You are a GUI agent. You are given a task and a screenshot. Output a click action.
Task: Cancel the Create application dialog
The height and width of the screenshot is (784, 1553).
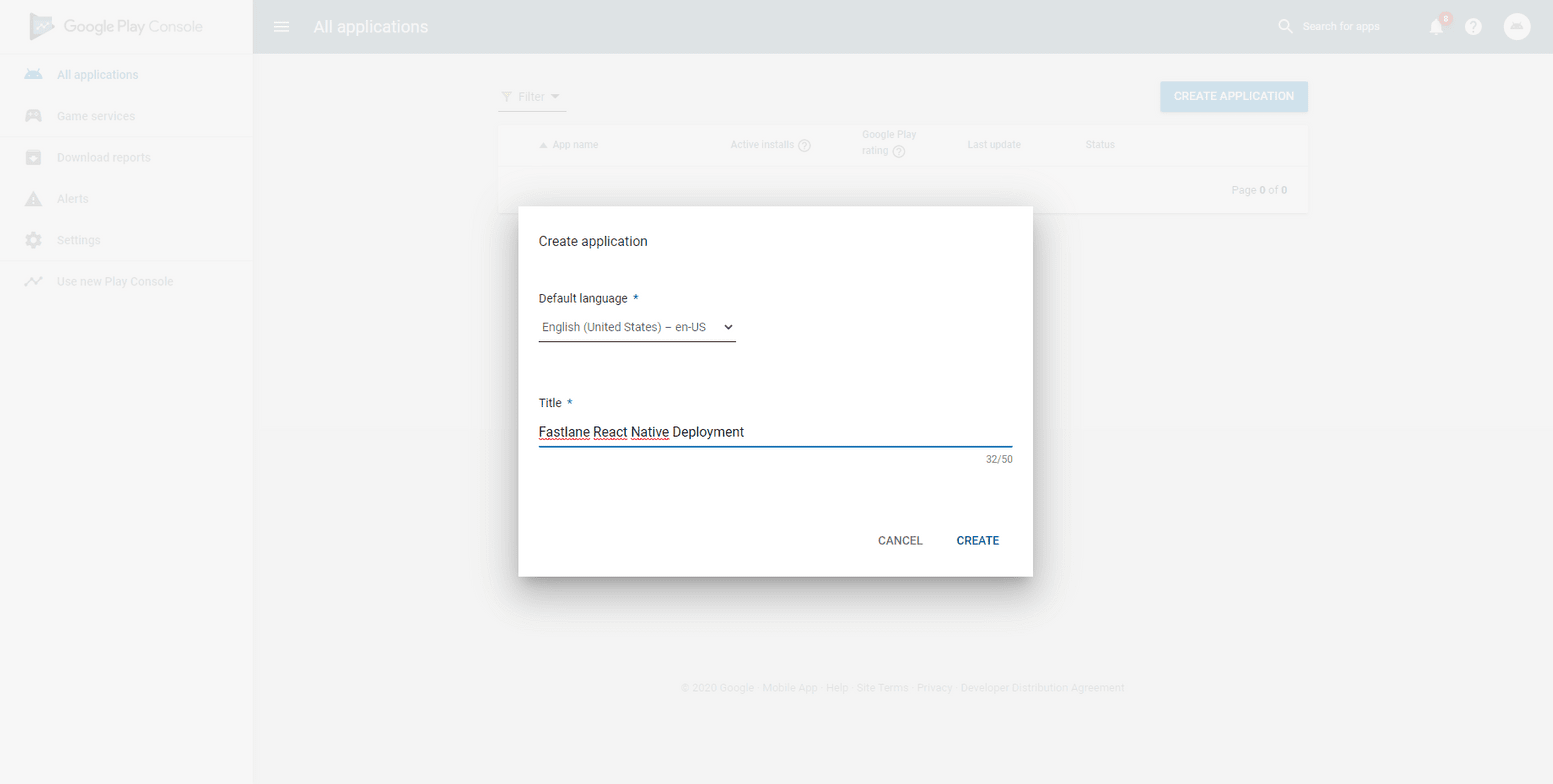coord(899,540)
